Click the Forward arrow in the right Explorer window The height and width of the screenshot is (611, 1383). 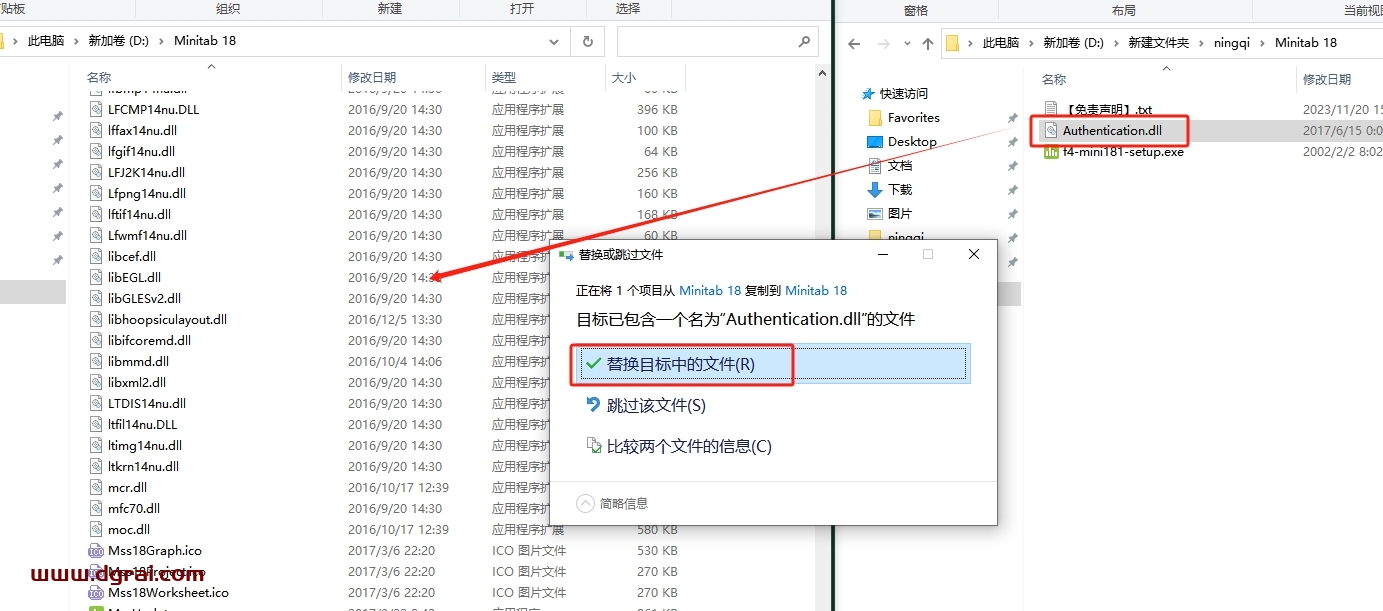[884, 43]
